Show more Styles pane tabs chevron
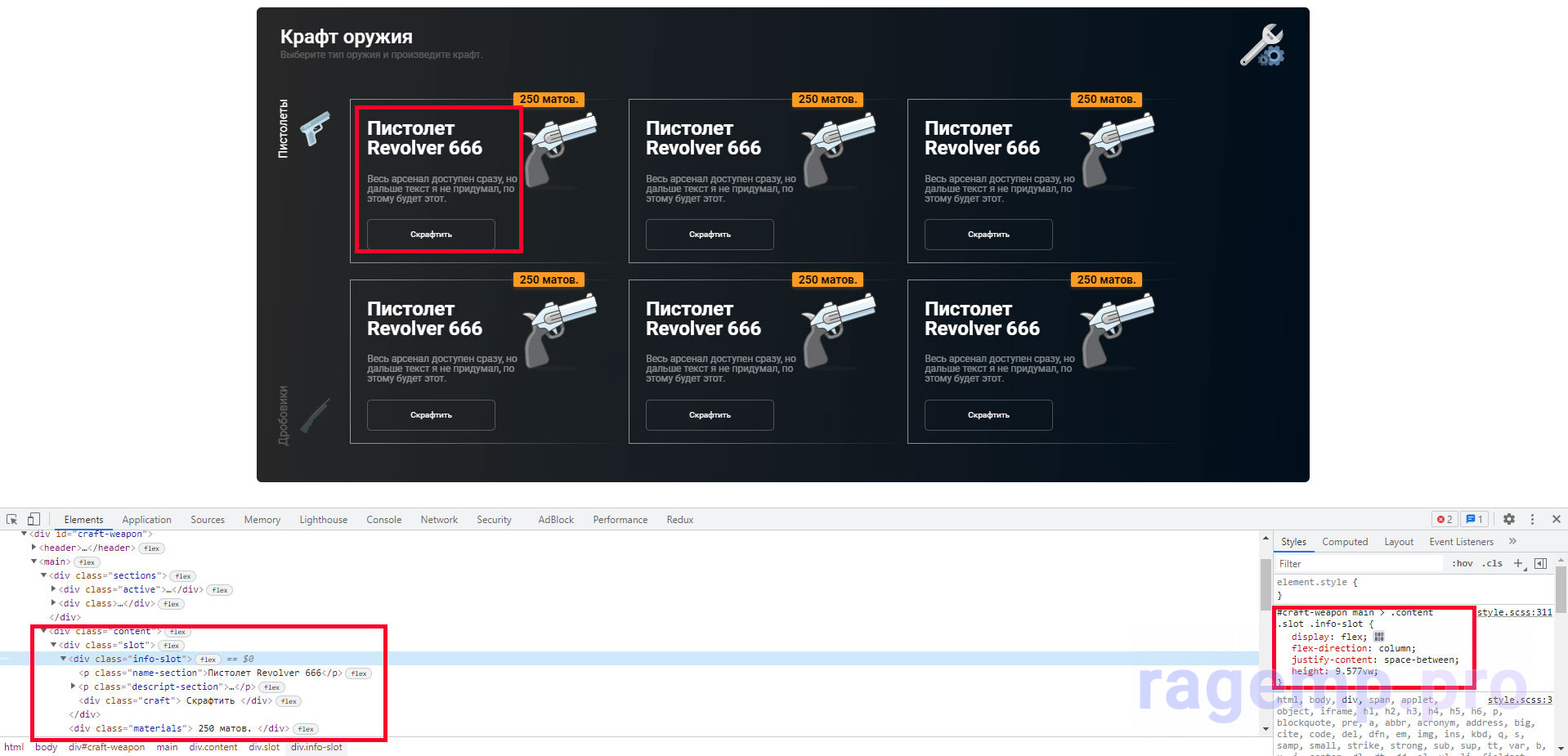 (x=1512, y=541)
